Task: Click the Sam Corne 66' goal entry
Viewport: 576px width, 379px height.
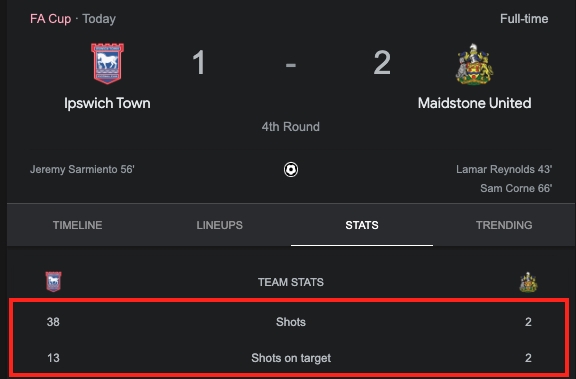Action: coord(516,188)
